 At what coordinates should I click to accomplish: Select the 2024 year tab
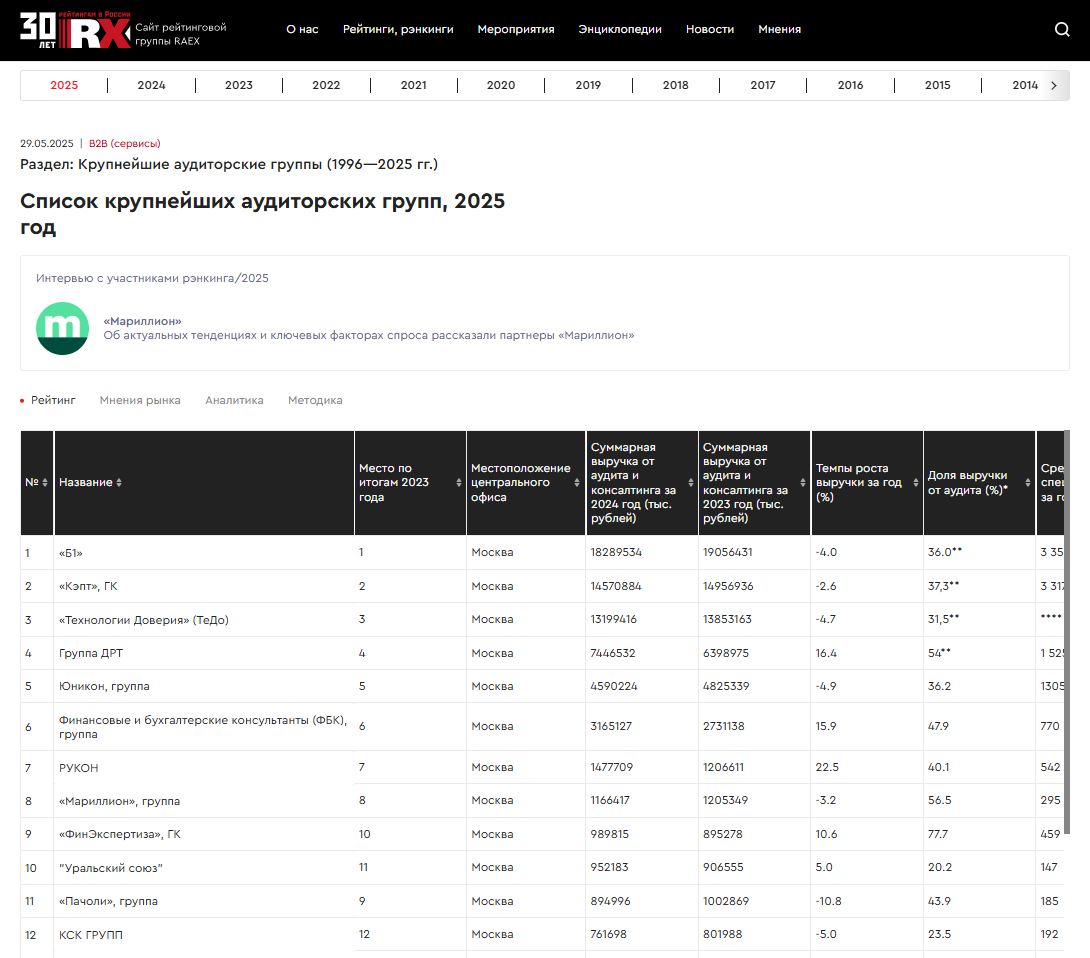[152, 86]
